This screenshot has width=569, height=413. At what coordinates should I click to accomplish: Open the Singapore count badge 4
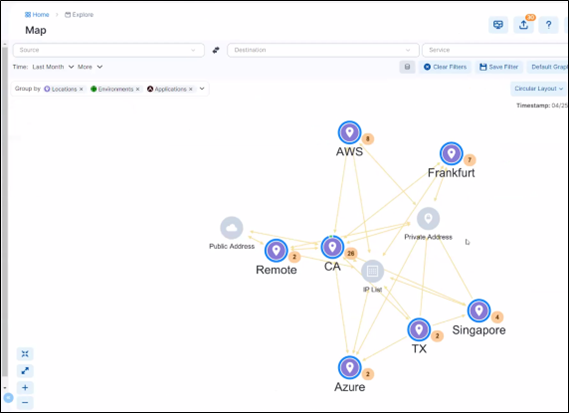pyautogui.click(x=497, y=317)
